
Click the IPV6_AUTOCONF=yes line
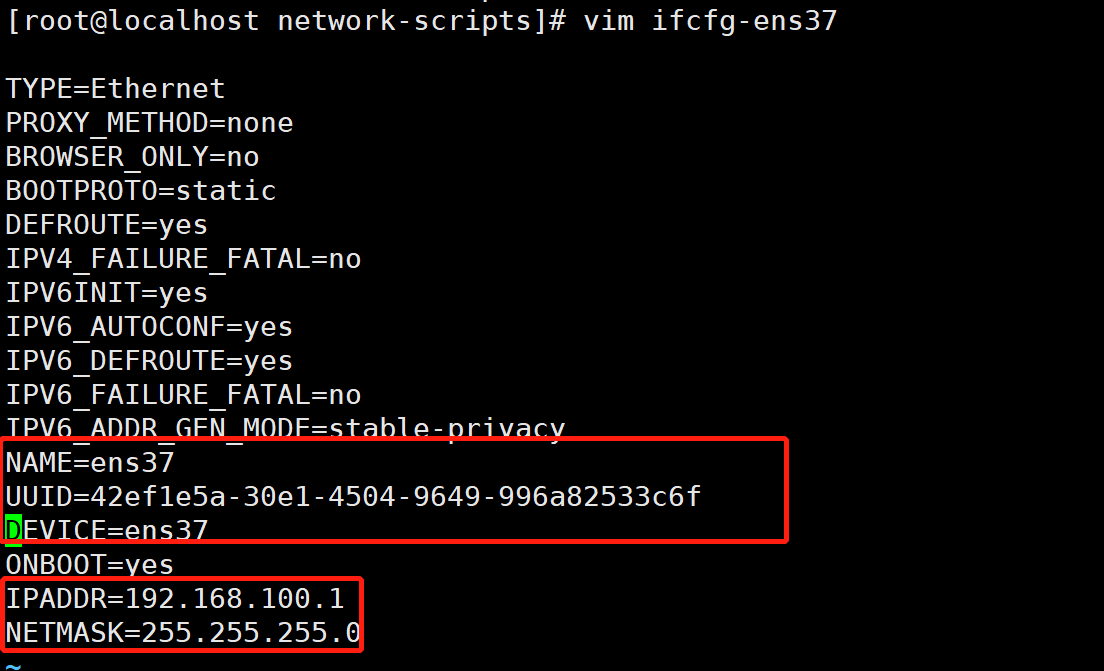[149, 327]
